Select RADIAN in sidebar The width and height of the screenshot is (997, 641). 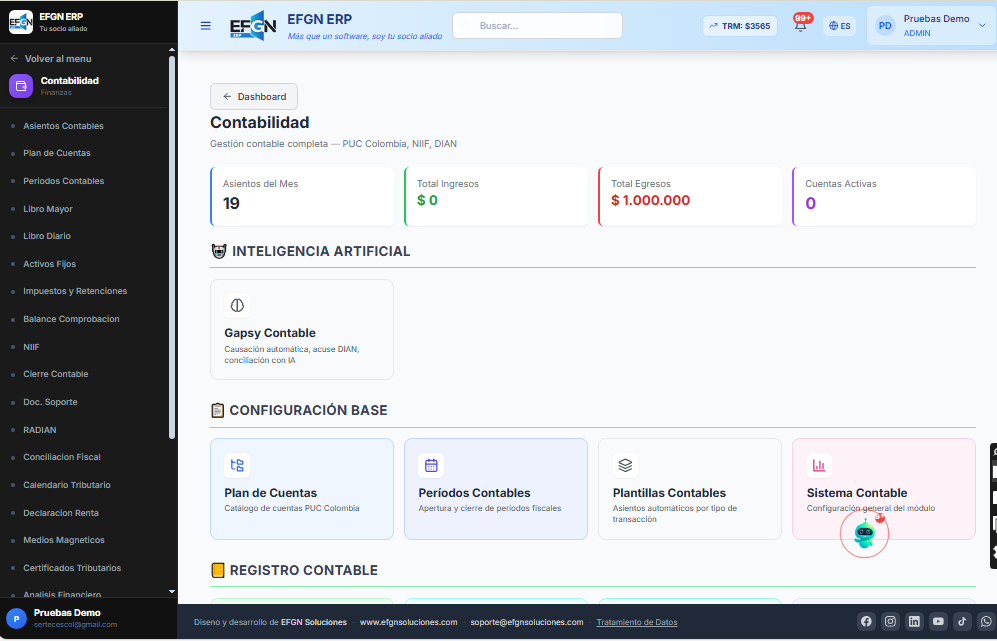click(39, 430)
